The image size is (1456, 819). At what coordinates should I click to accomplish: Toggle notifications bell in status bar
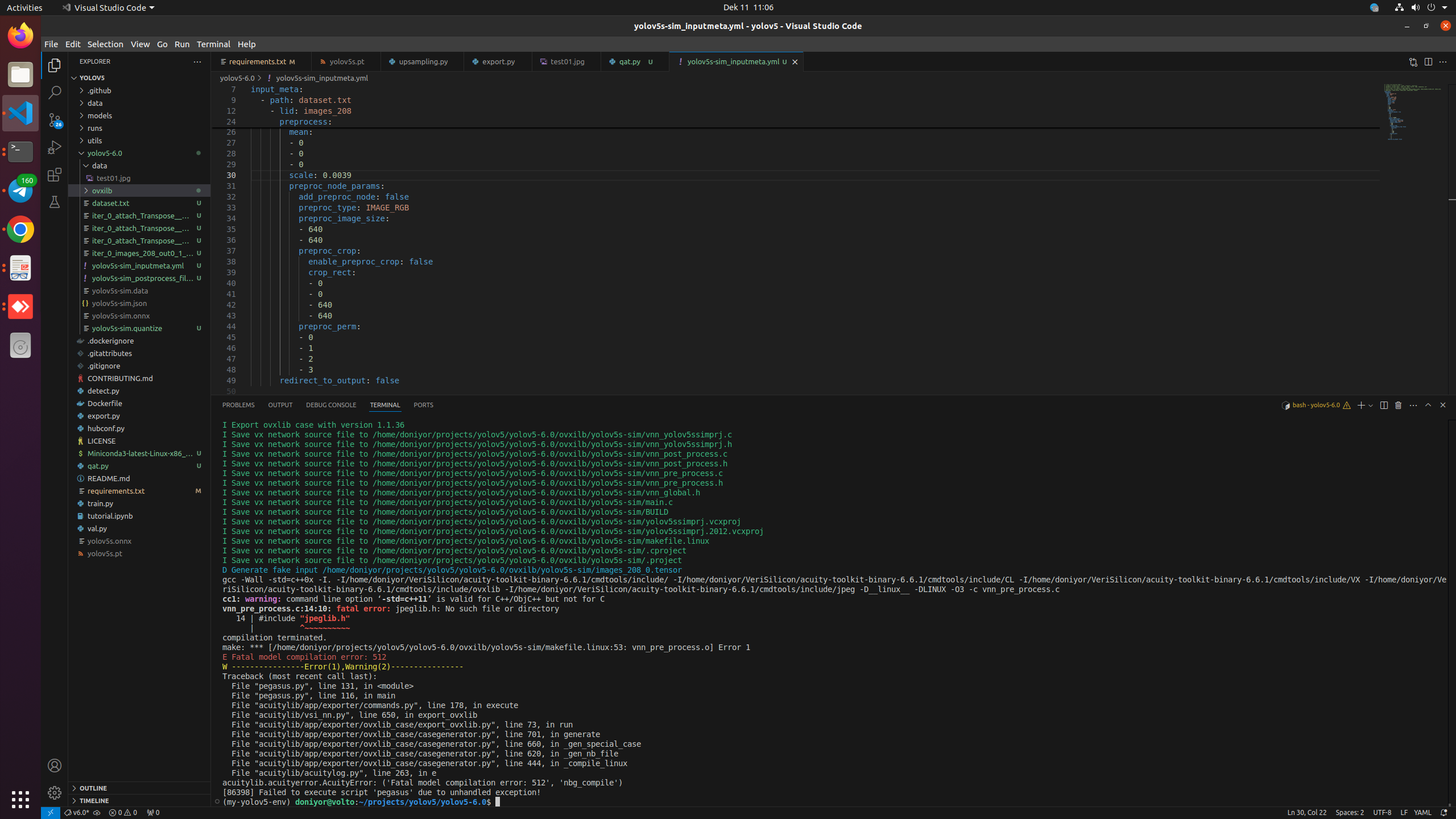coord(1443,813)
